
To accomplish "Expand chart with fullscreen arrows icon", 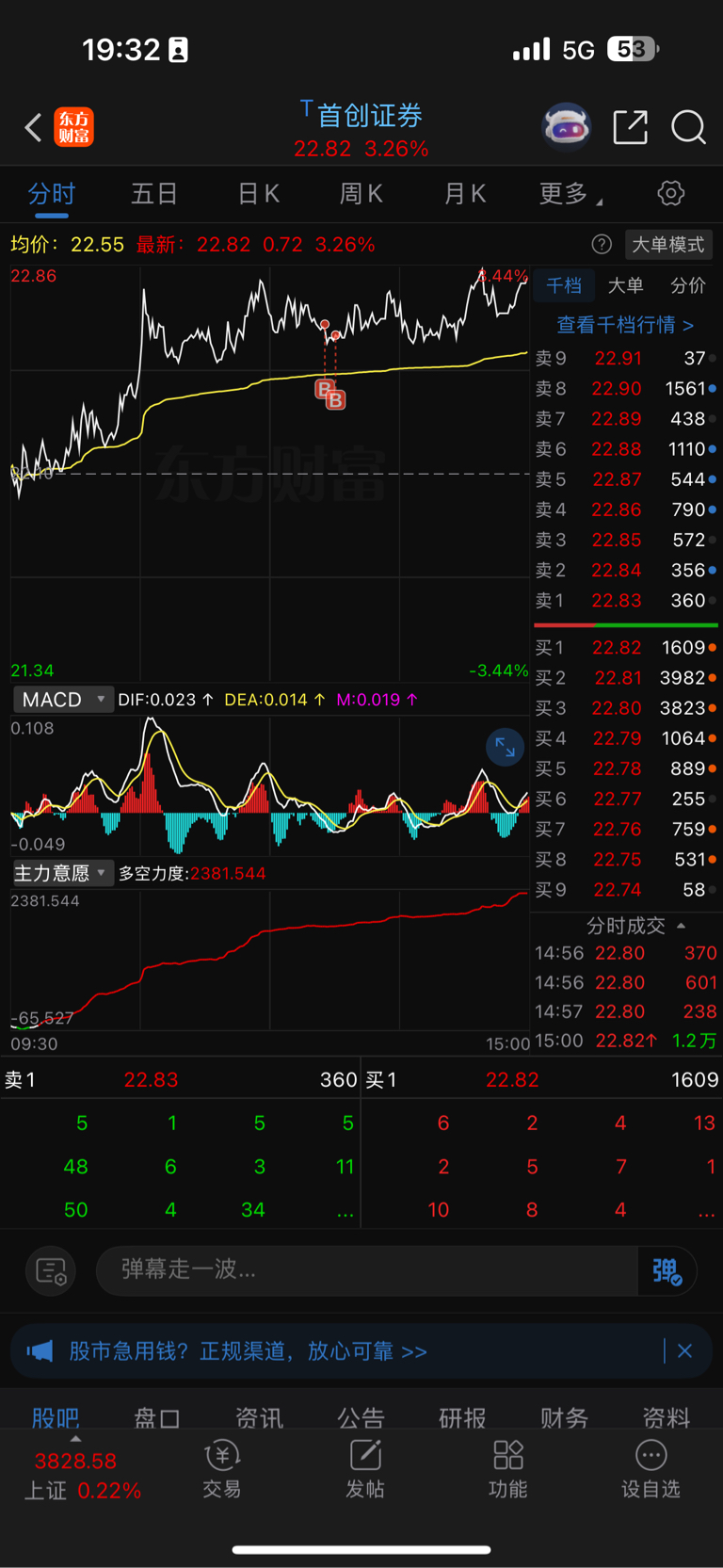I will click(505, 748).
